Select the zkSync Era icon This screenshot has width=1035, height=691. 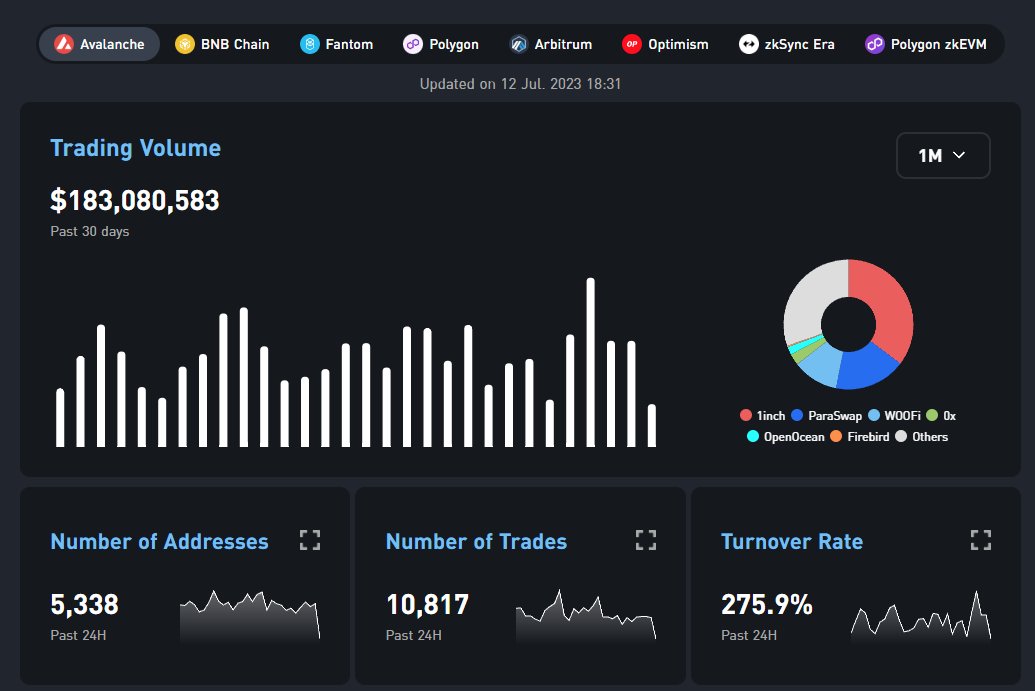[x=747, y=43]
